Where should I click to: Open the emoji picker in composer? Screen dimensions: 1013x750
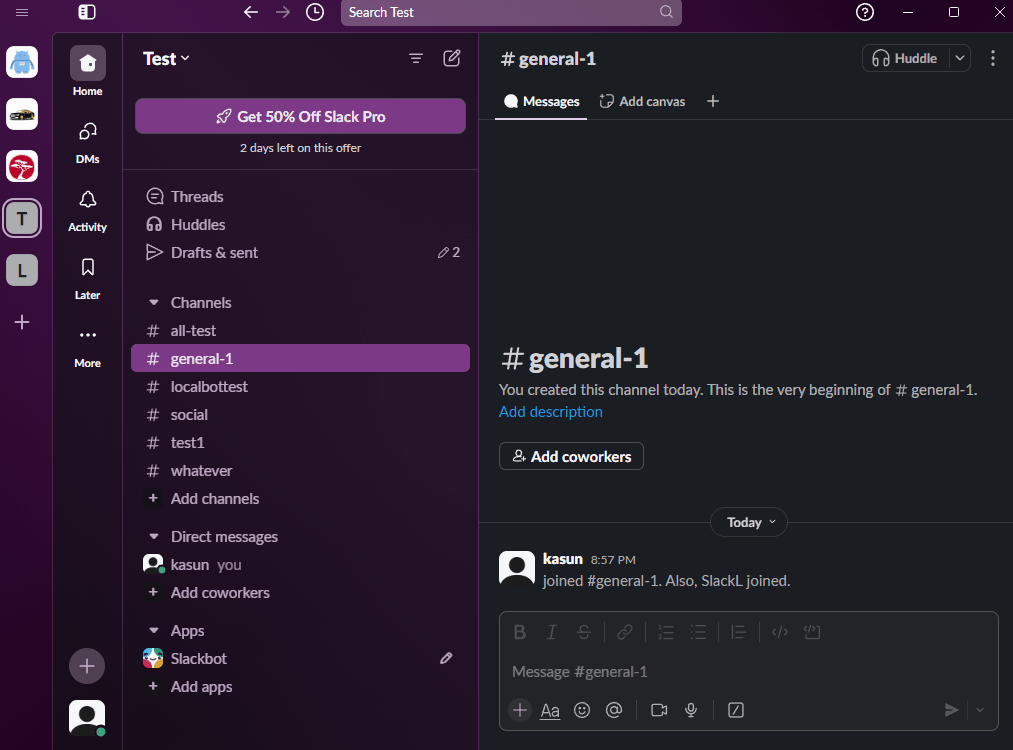(582, 710)
